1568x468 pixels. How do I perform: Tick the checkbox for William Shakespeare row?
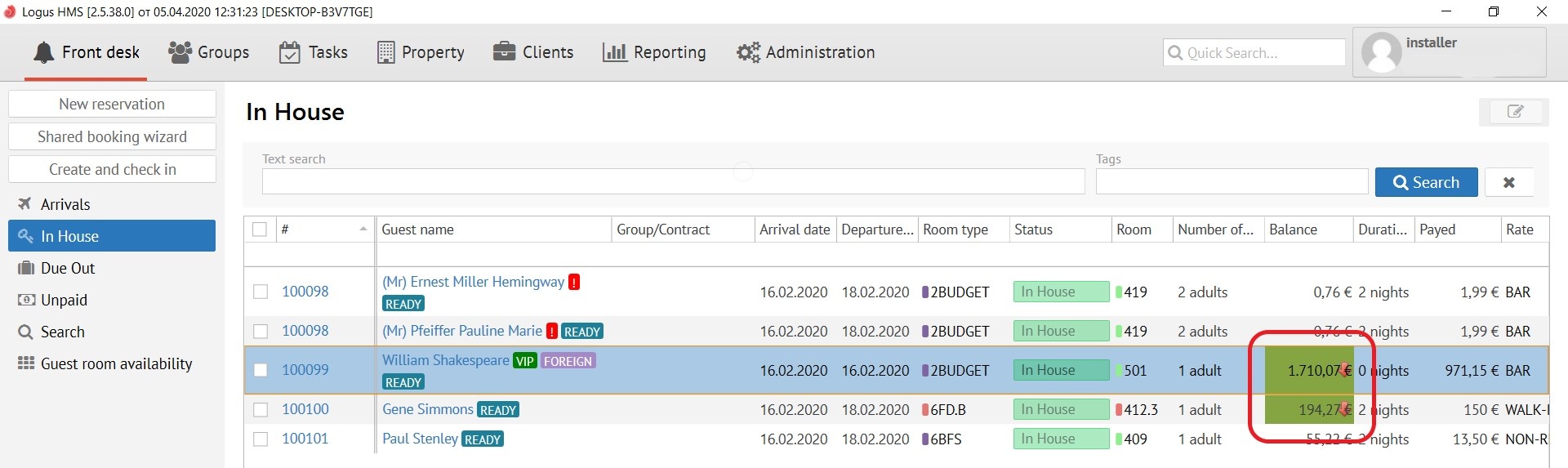261,370
